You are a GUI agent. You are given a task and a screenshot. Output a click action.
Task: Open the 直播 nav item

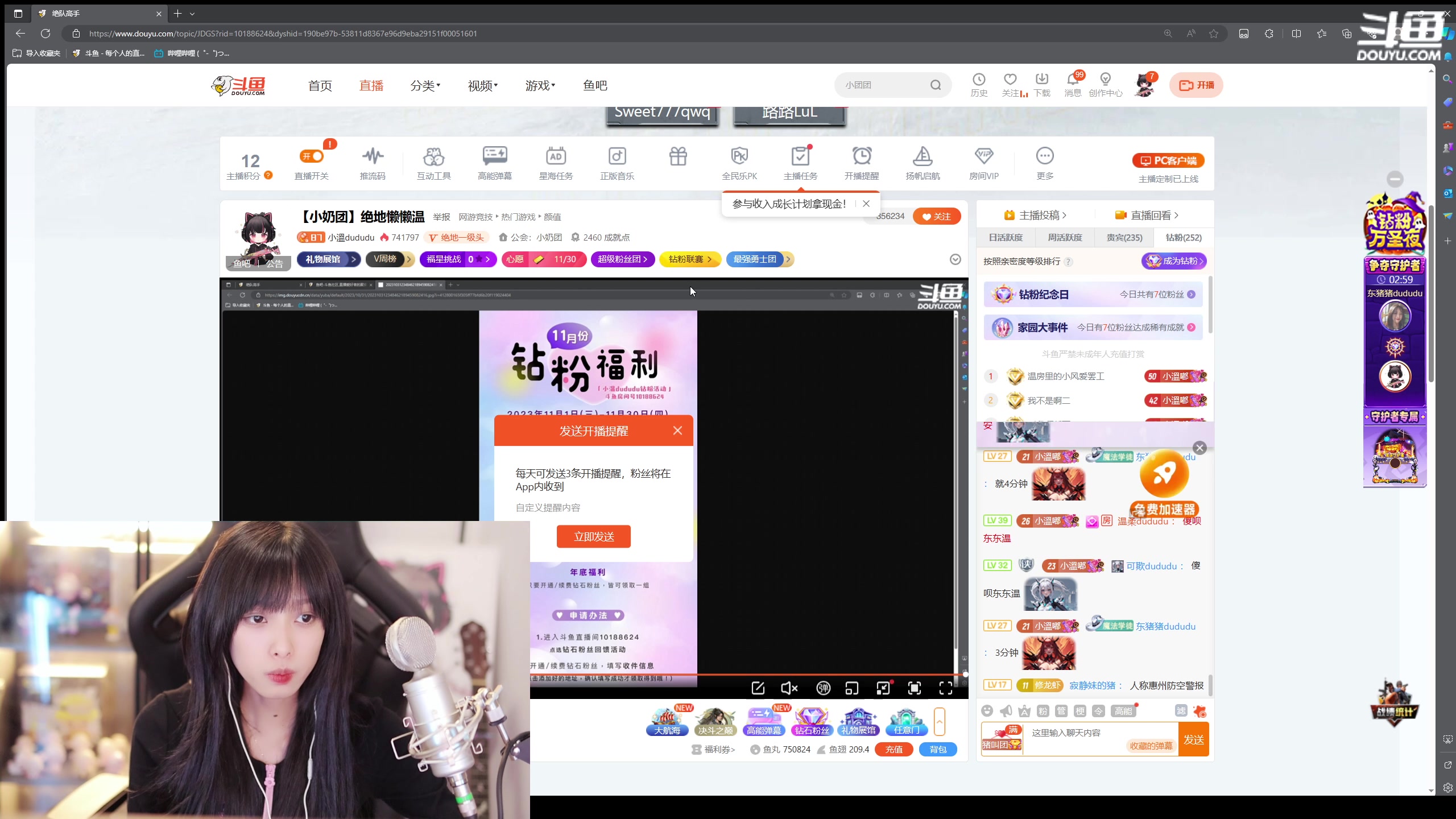click(x=371, y=85)
